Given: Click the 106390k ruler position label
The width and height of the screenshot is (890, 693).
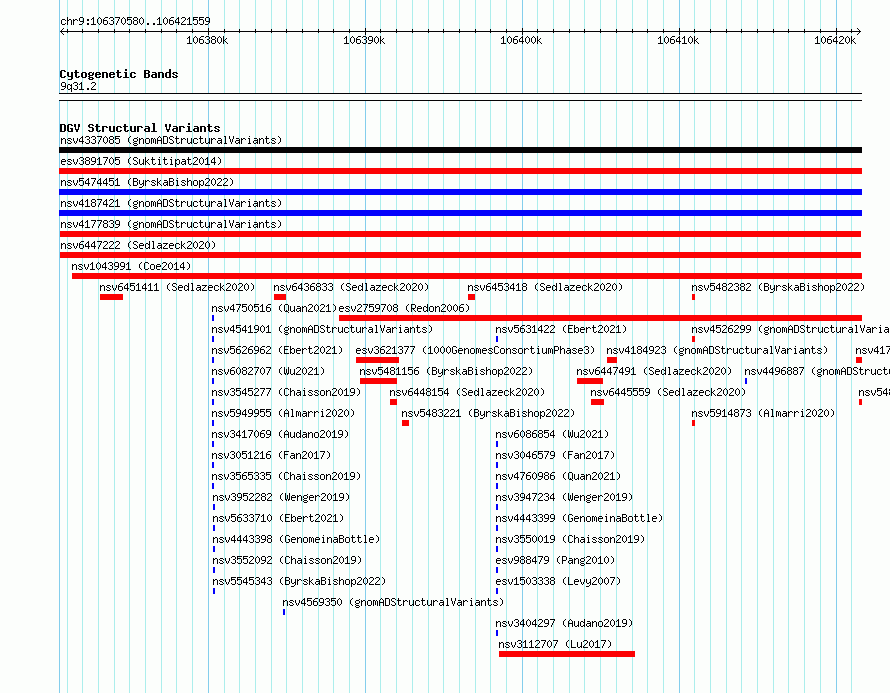Looking at the screenshot, I should [364, 40].
